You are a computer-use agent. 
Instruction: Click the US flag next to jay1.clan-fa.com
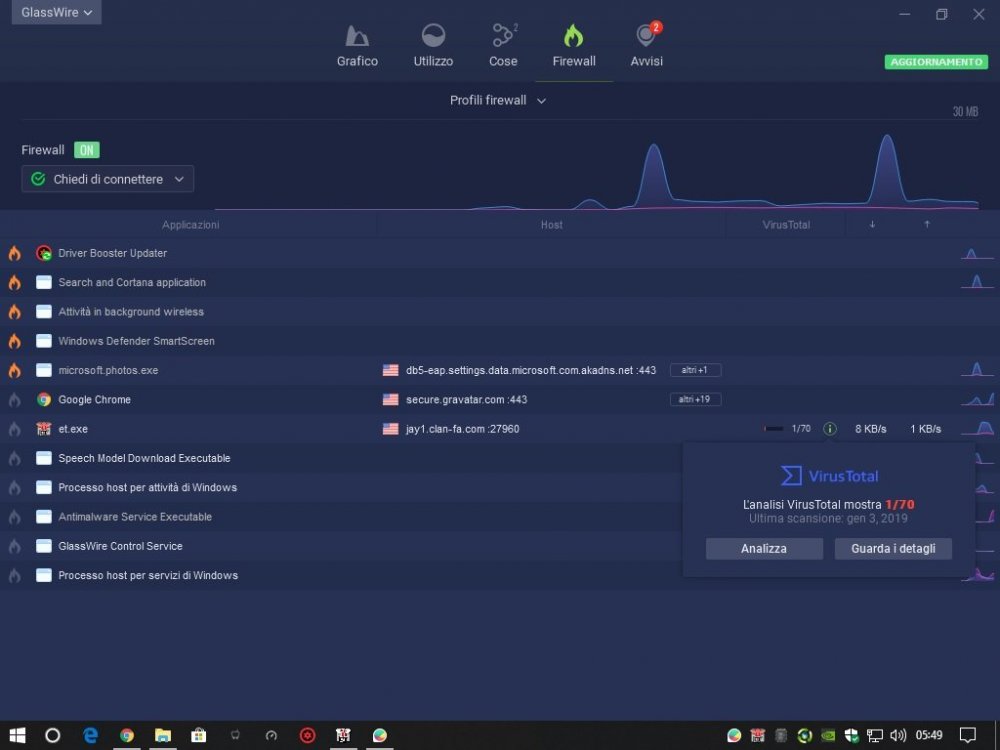(390, 429)
